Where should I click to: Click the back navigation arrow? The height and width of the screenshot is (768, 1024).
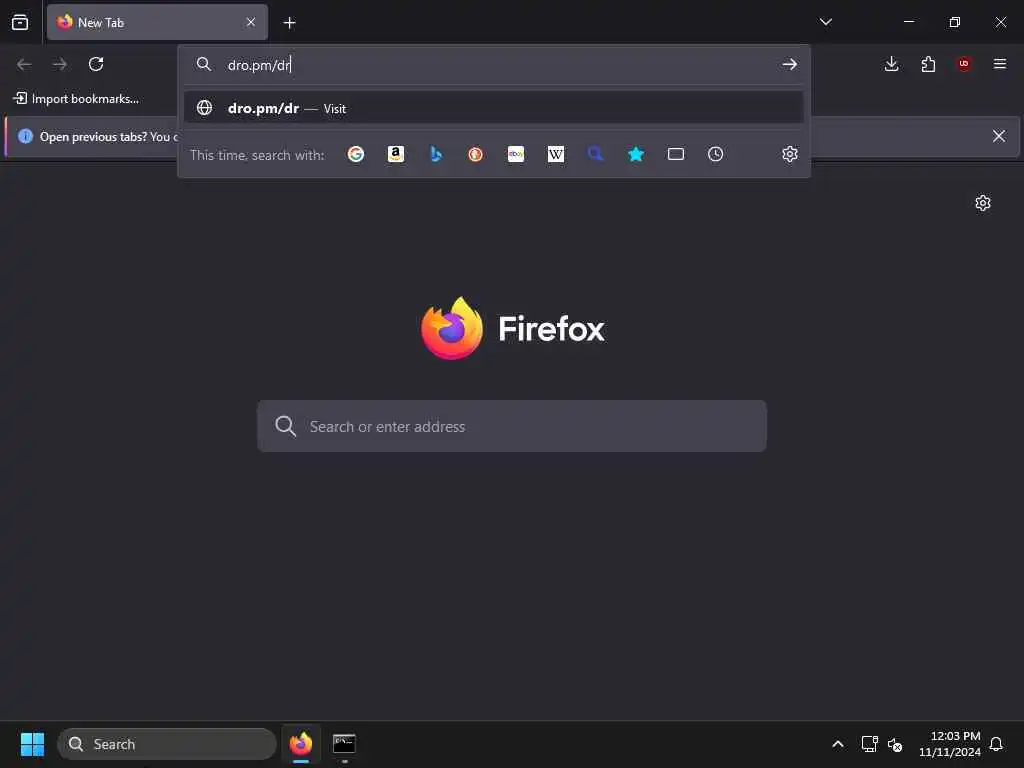pos(24,64)
